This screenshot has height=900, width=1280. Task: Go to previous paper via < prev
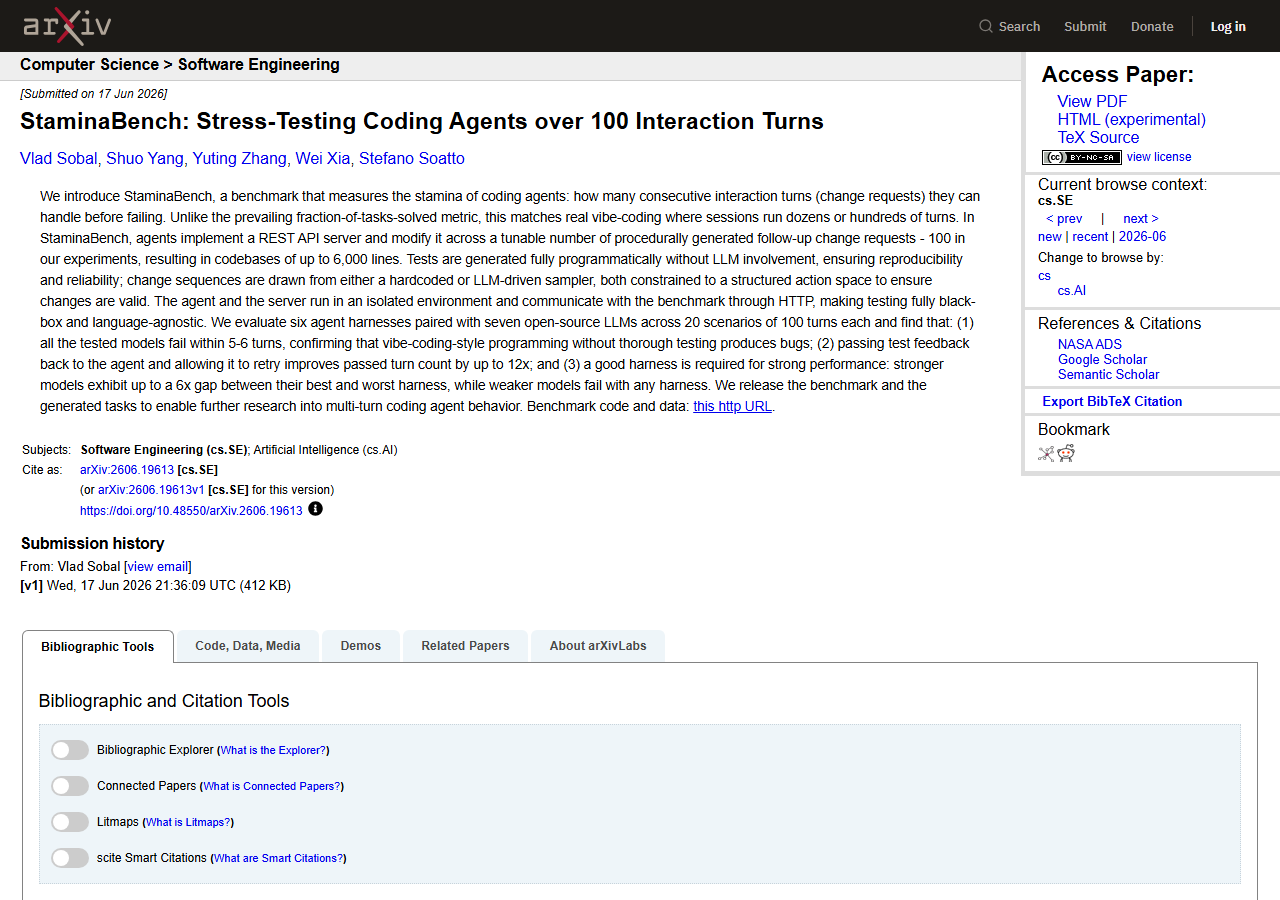1064,219
